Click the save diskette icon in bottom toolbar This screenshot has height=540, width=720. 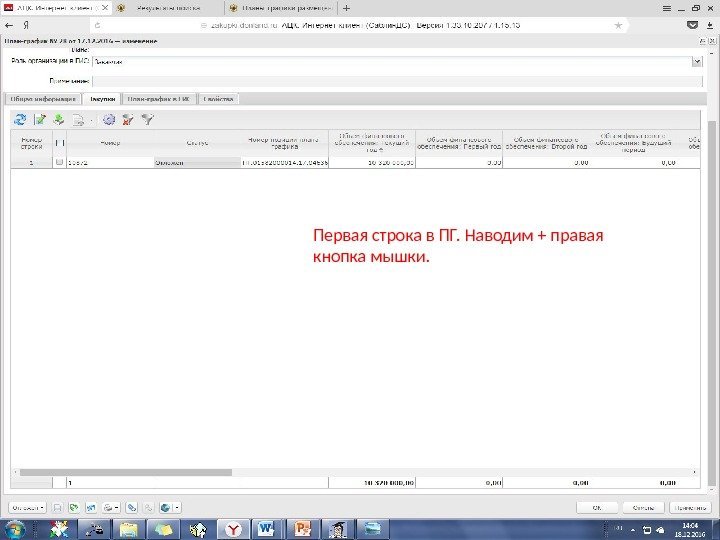click(x=57, y=507)
